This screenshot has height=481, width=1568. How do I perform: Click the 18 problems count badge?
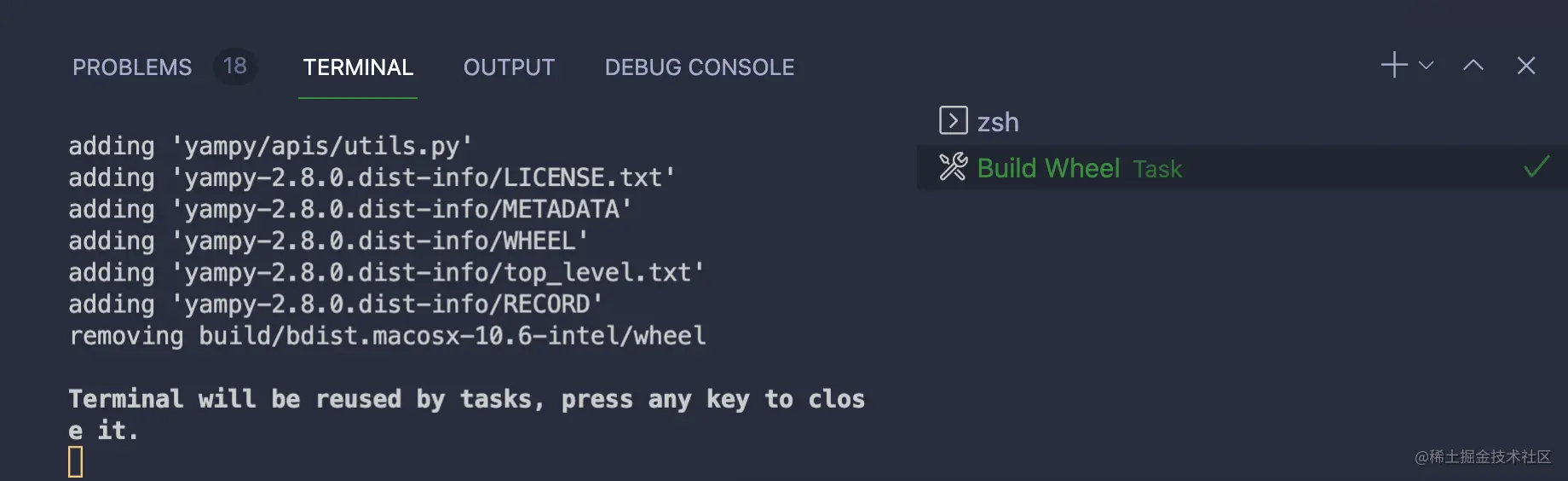click(x=234, y=67)
